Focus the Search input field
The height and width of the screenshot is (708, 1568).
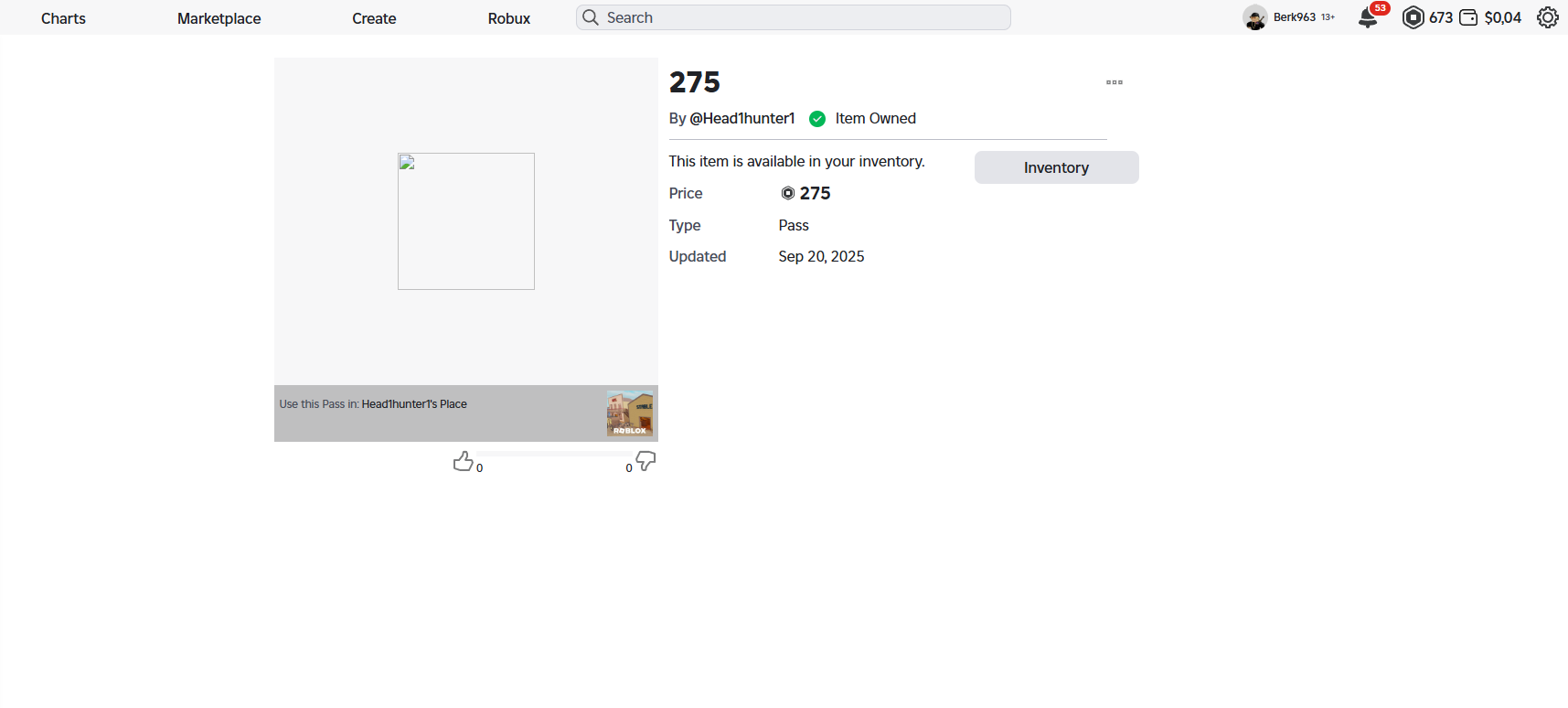(x=805, y=17)
